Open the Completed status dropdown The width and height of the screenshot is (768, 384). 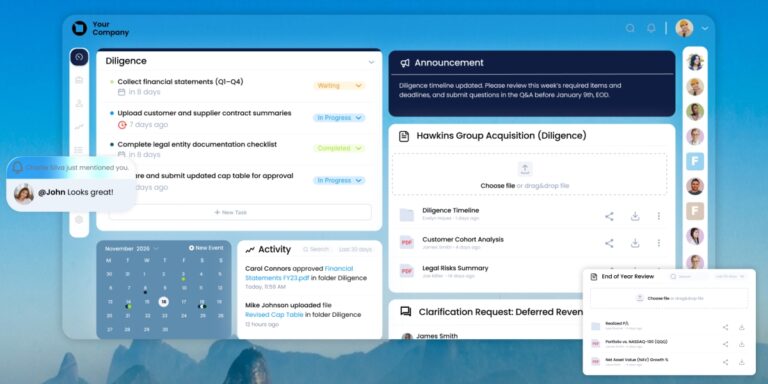(x=339, y=148)
